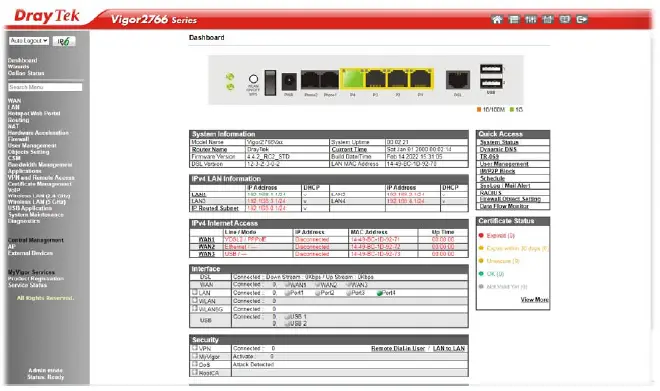Image resolution: width=660 pixels, height=391 pixels.
Task: Click the Home icon in header
Action: point(497,19)
